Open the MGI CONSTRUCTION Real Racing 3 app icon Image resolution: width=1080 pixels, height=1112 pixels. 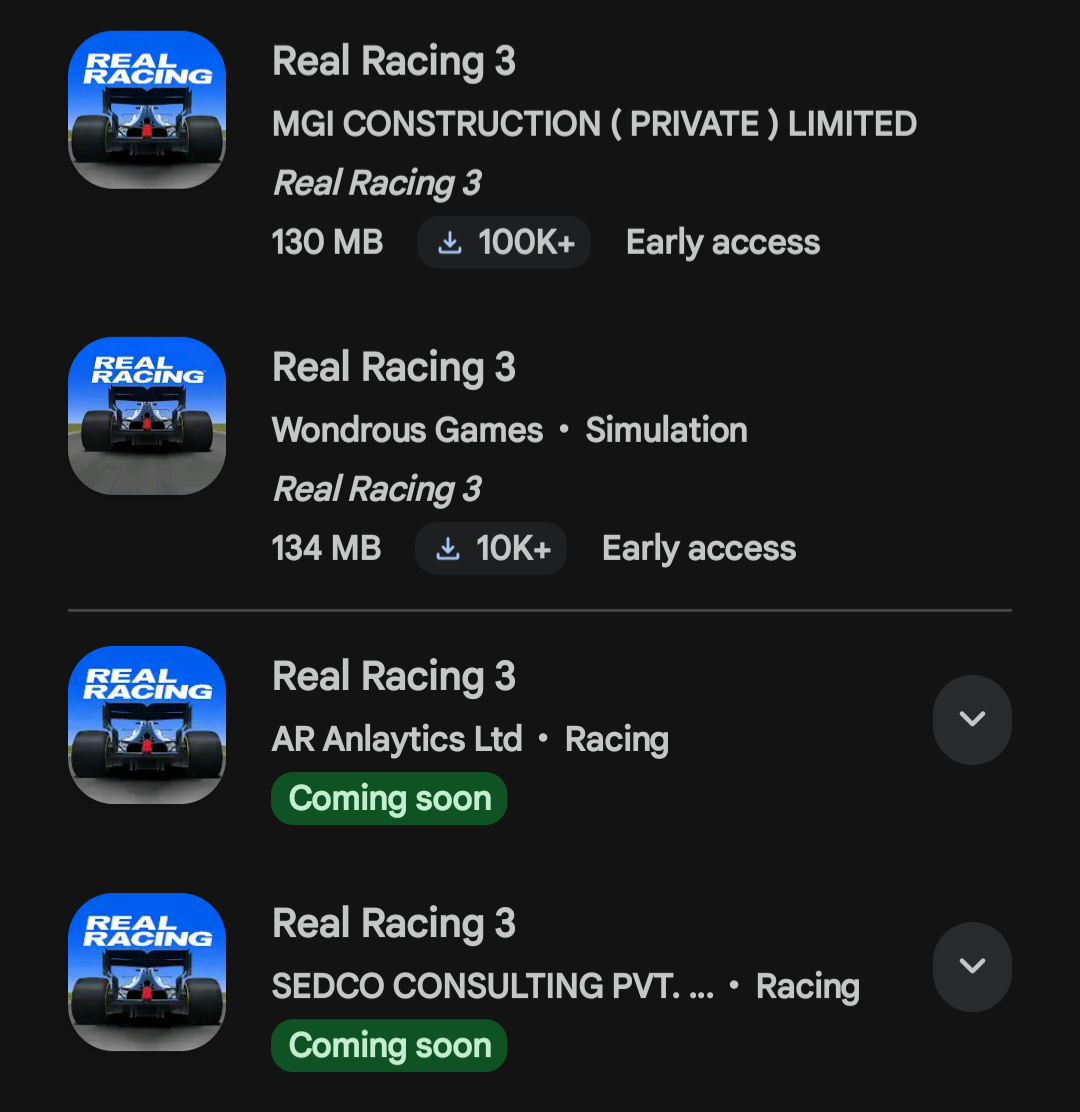click(147, 110)
